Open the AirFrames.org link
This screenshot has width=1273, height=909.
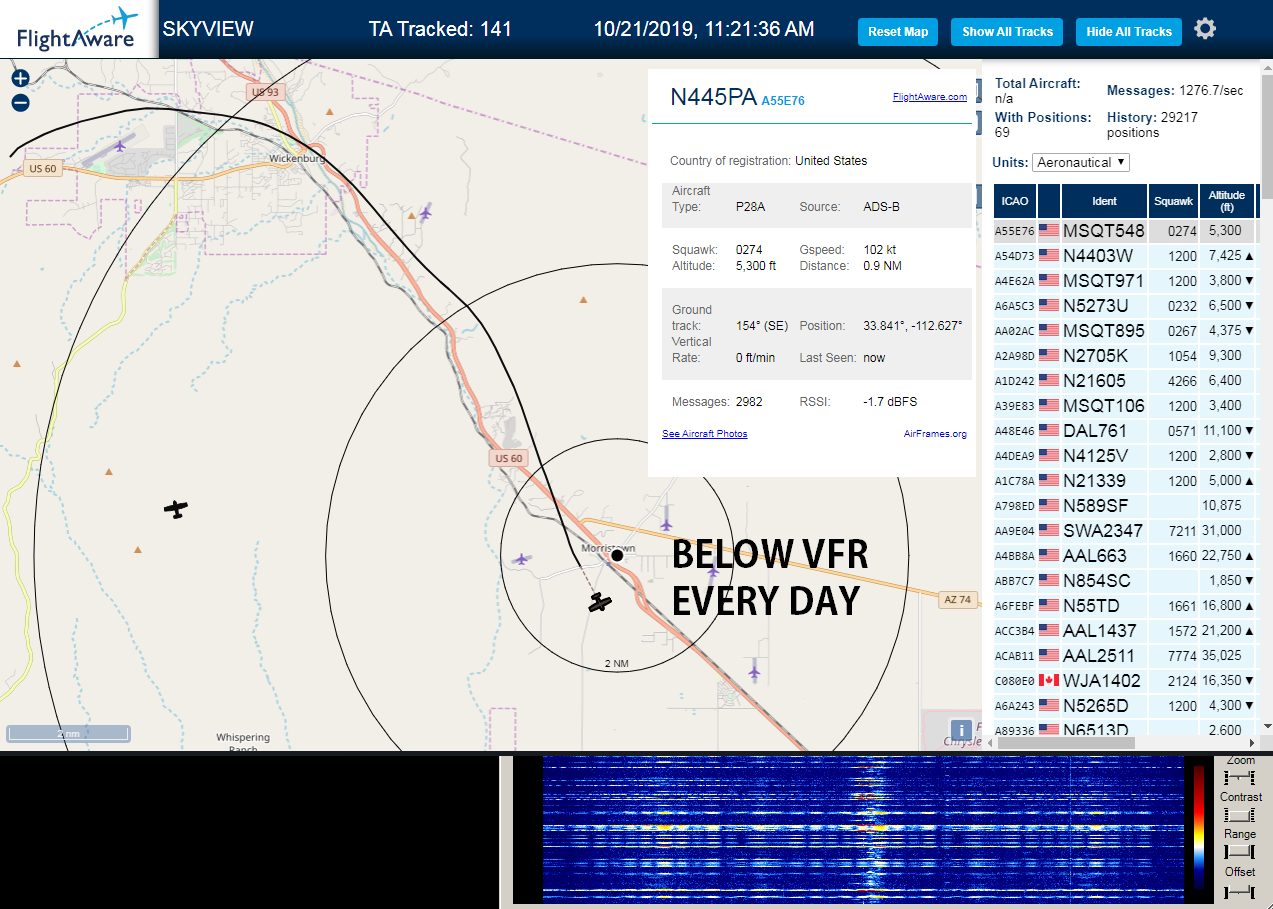point(935,434)
